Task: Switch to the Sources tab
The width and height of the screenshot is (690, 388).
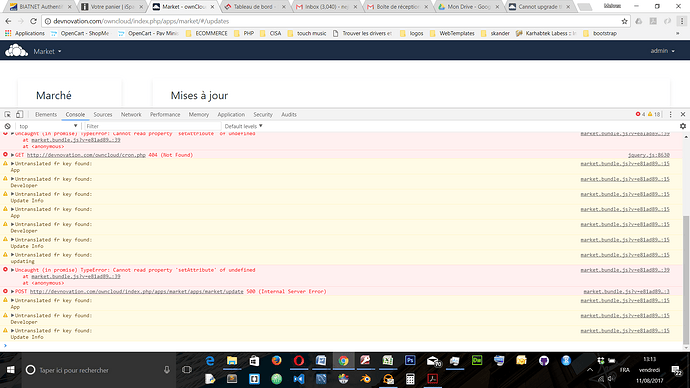Action: coord(103,114)
